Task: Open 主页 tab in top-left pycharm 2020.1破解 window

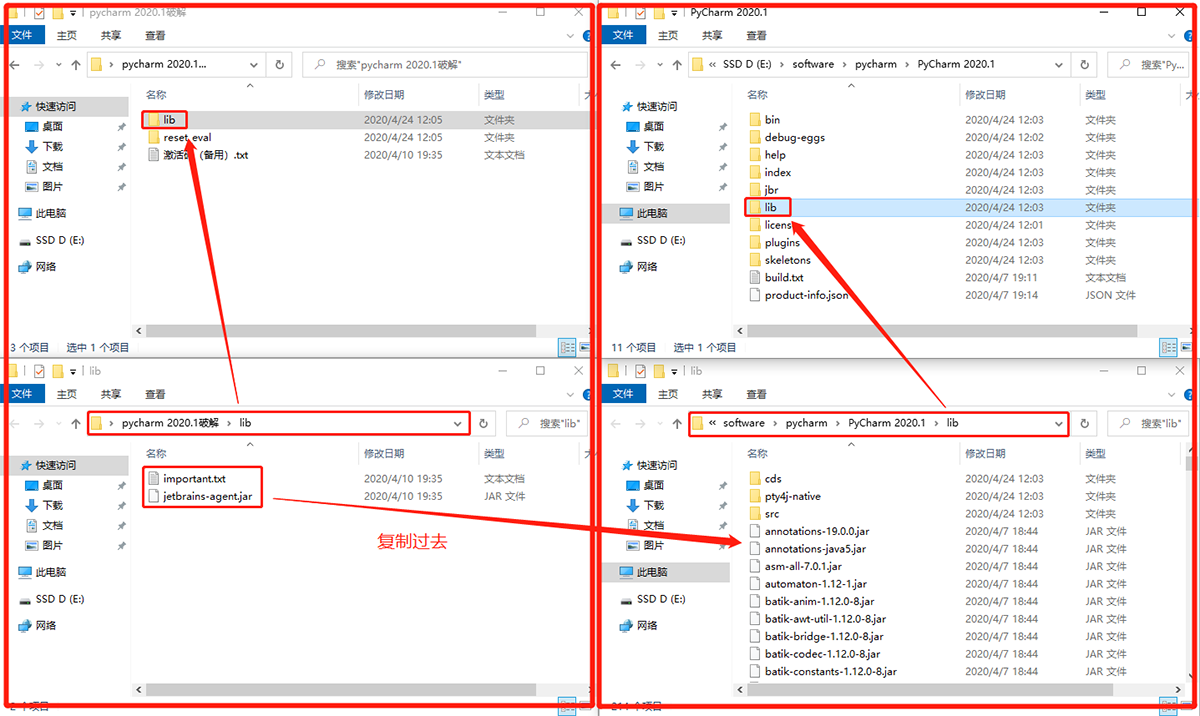Action: click(x=66, y=35)
